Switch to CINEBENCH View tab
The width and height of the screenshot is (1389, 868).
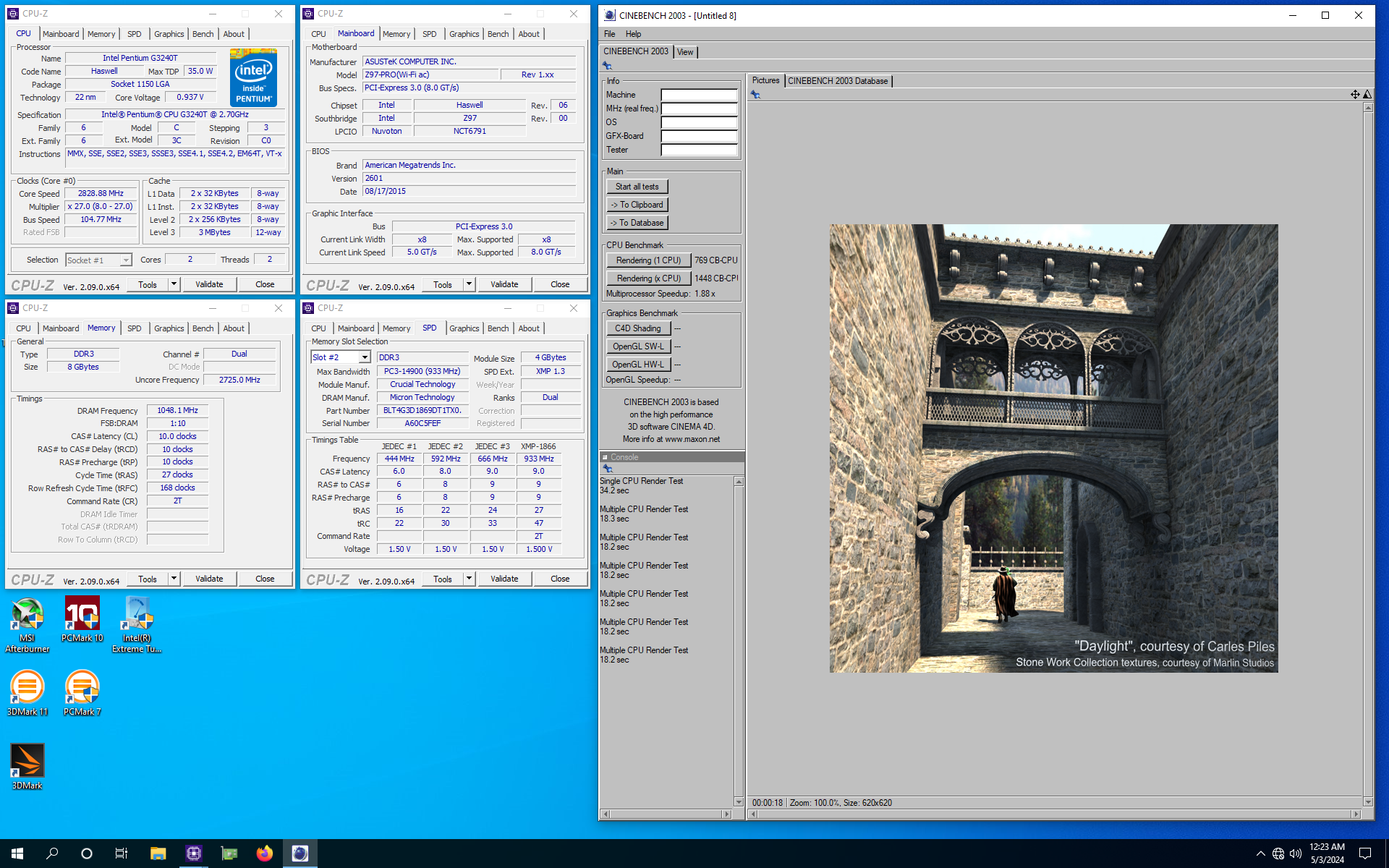pos(685,52)
